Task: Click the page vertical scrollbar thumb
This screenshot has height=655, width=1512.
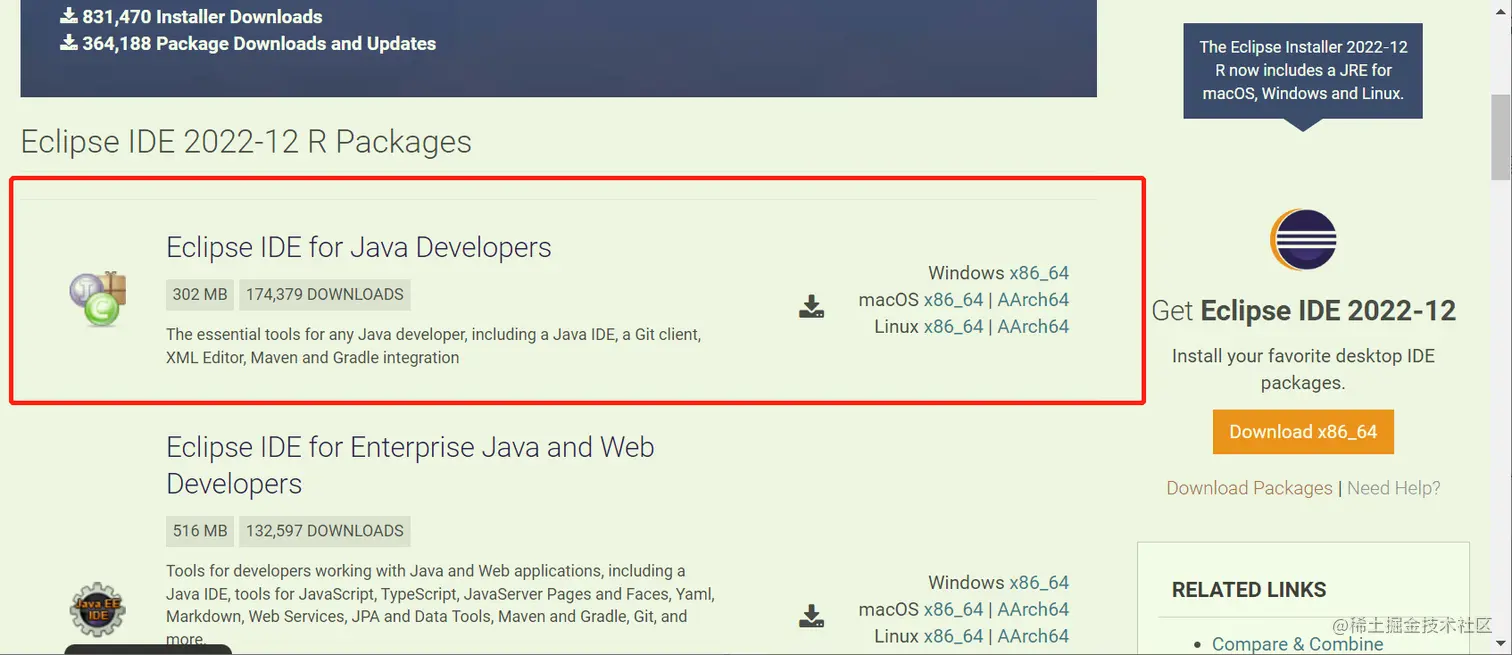Action: pyautogui.click(x=1500, y=135)
